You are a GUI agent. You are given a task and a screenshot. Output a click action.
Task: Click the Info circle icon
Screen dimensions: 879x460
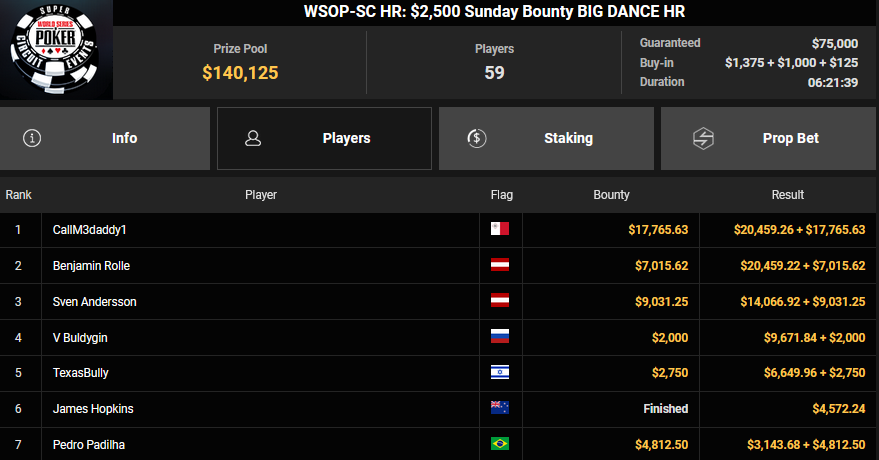click(33, 138)
